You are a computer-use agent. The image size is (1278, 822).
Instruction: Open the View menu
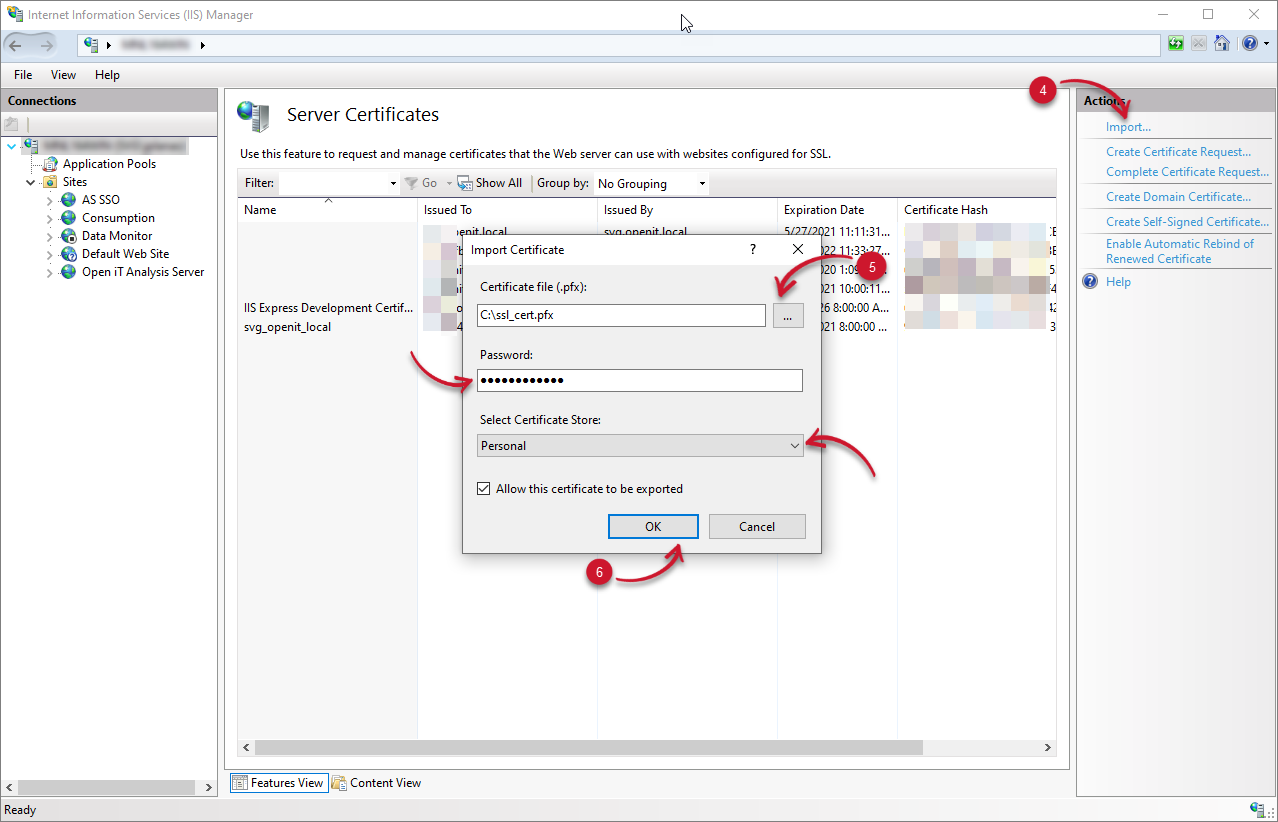click(x=62, y=74)
